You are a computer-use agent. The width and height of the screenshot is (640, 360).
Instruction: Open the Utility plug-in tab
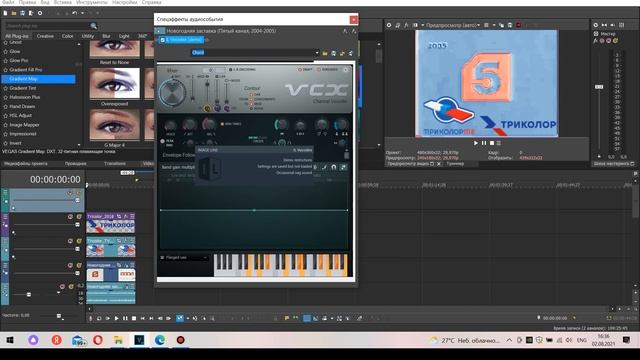pyautogui.click(x=88, y=36)
